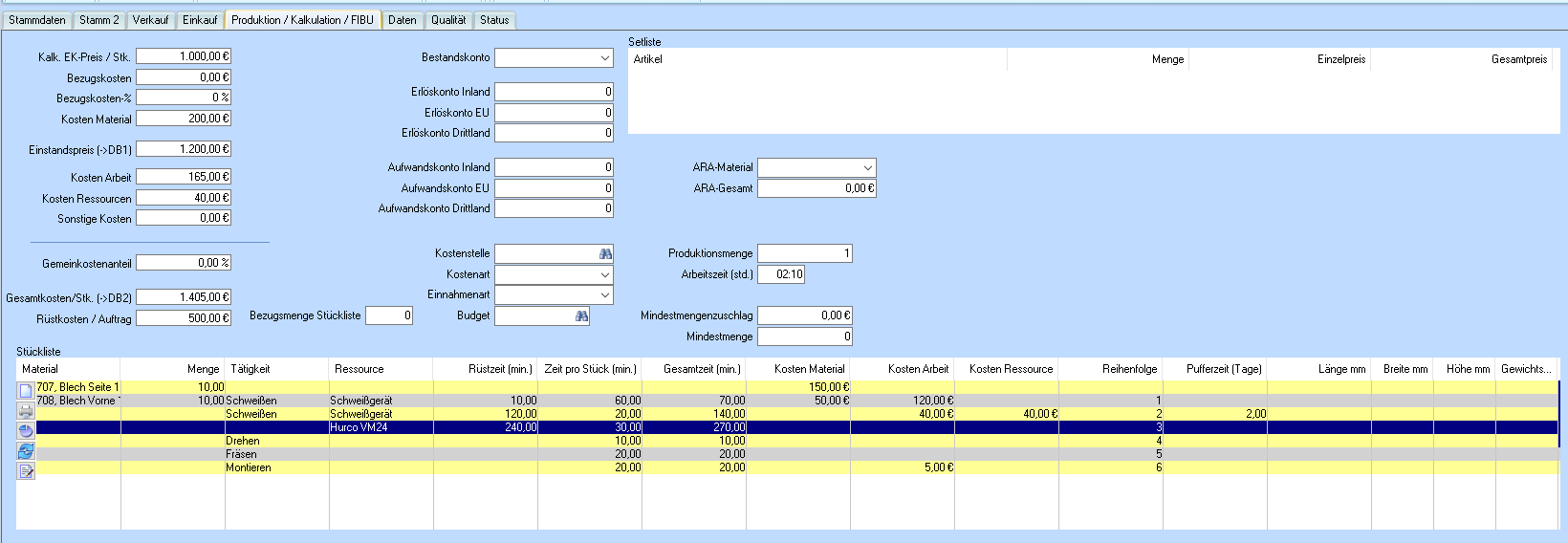Switch to the Stammdaten tab
The width and height of the screenshot is (1568, 543).
37,20
